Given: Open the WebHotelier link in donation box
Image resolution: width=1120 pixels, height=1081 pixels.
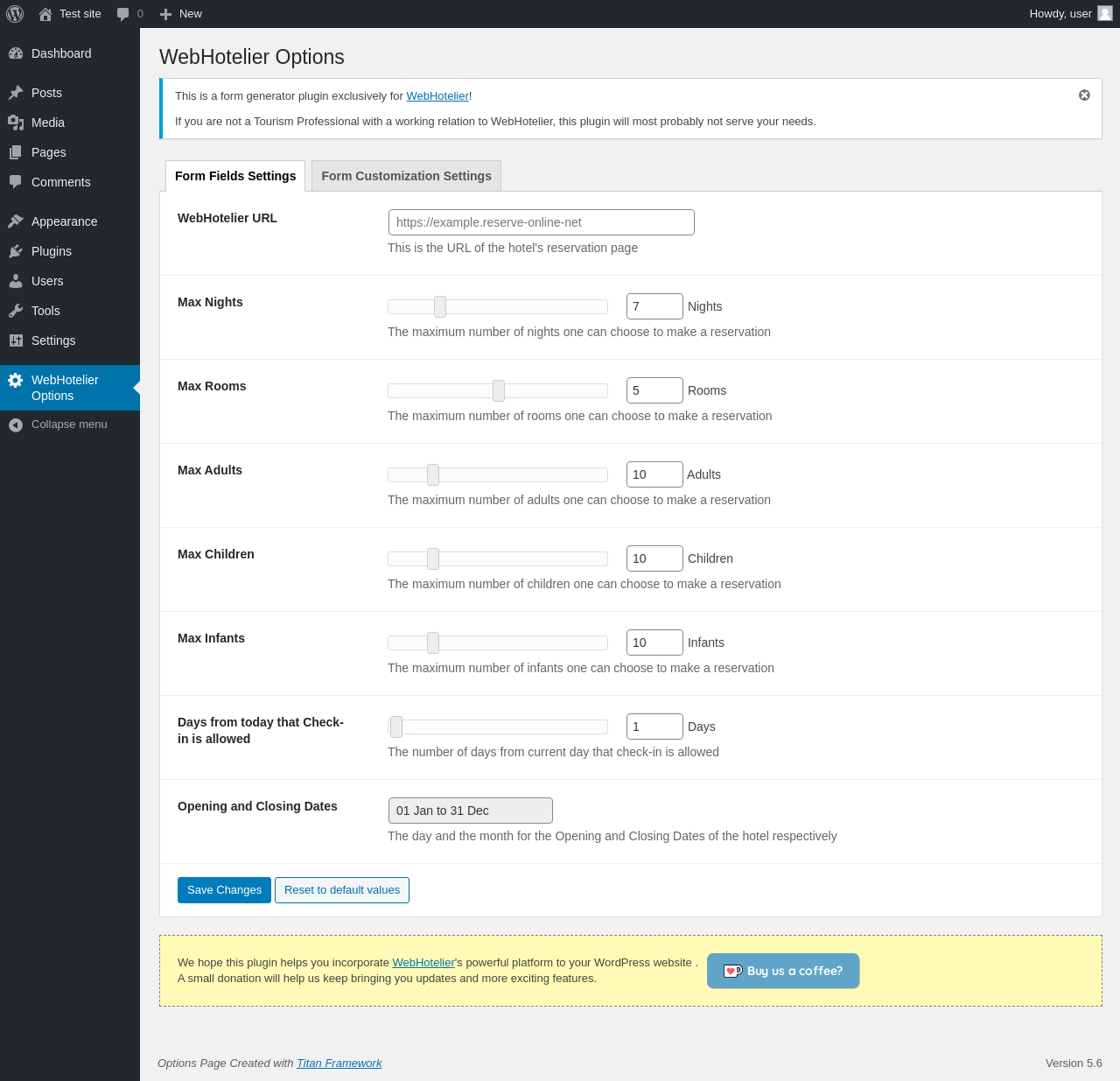Looking at the screenshot, I should click(x=423, y=963).
